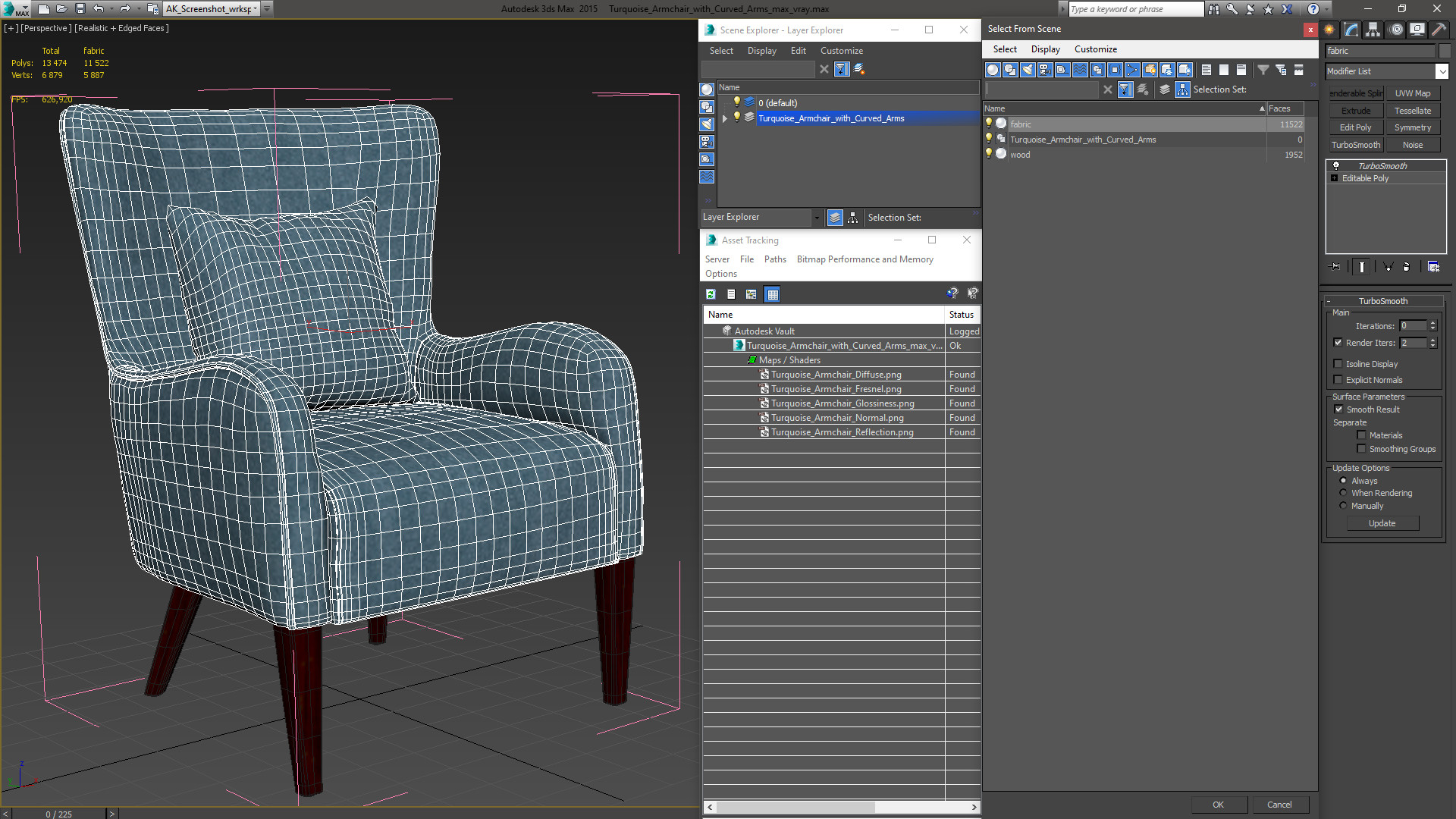The width and height of the screenshot is (1456, 819).
Task: Select When Rendering update option
Action: coord(1344,493)
